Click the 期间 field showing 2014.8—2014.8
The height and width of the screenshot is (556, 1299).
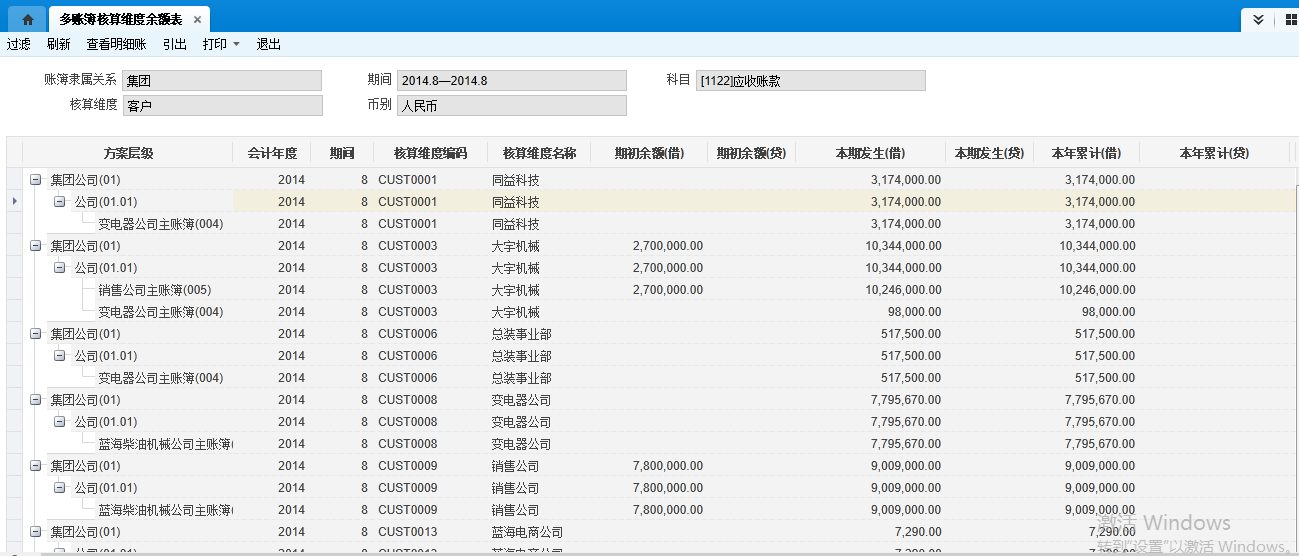511,81
